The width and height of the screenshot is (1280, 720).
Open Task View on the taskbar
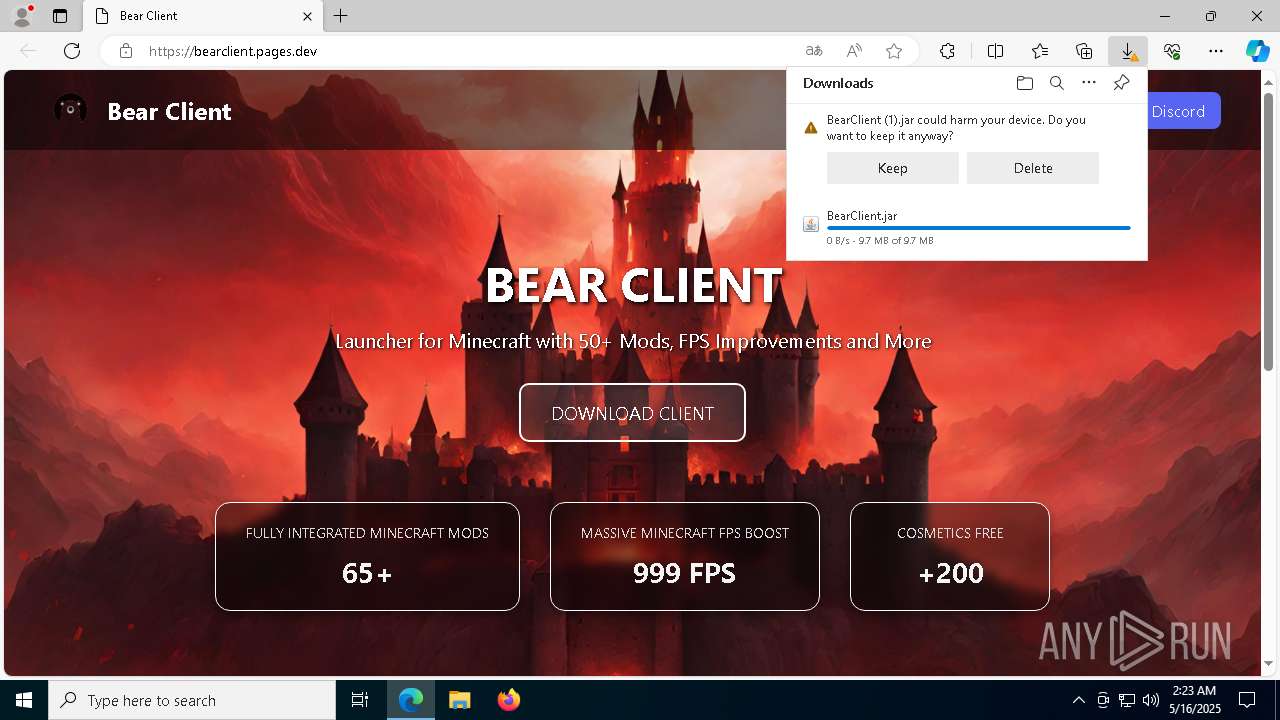[x=360, y=700]
